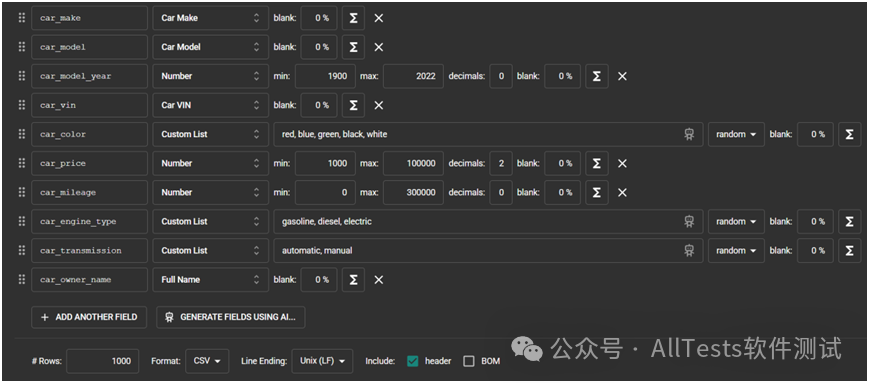Click sigma icon for car_owner_name field
This screenshot has height=383, width=869.
pos(353,280)
